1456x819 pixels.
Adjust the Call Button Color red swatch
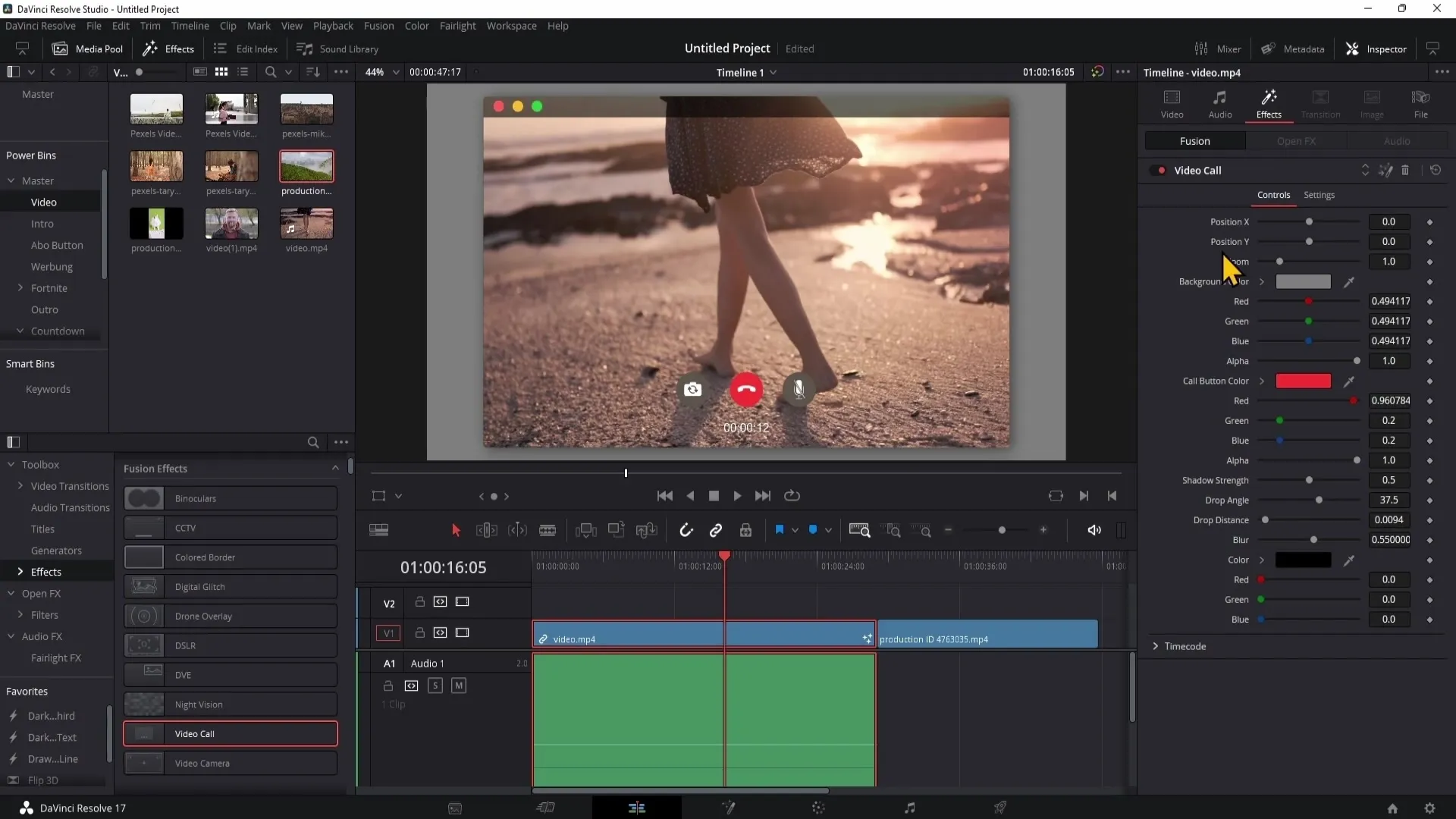(1303, 380)
